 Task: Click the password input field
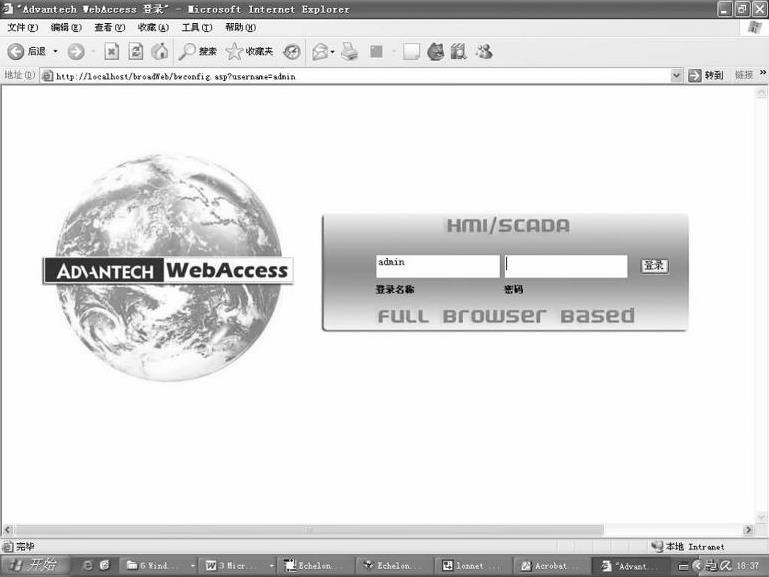click(566, 266)
